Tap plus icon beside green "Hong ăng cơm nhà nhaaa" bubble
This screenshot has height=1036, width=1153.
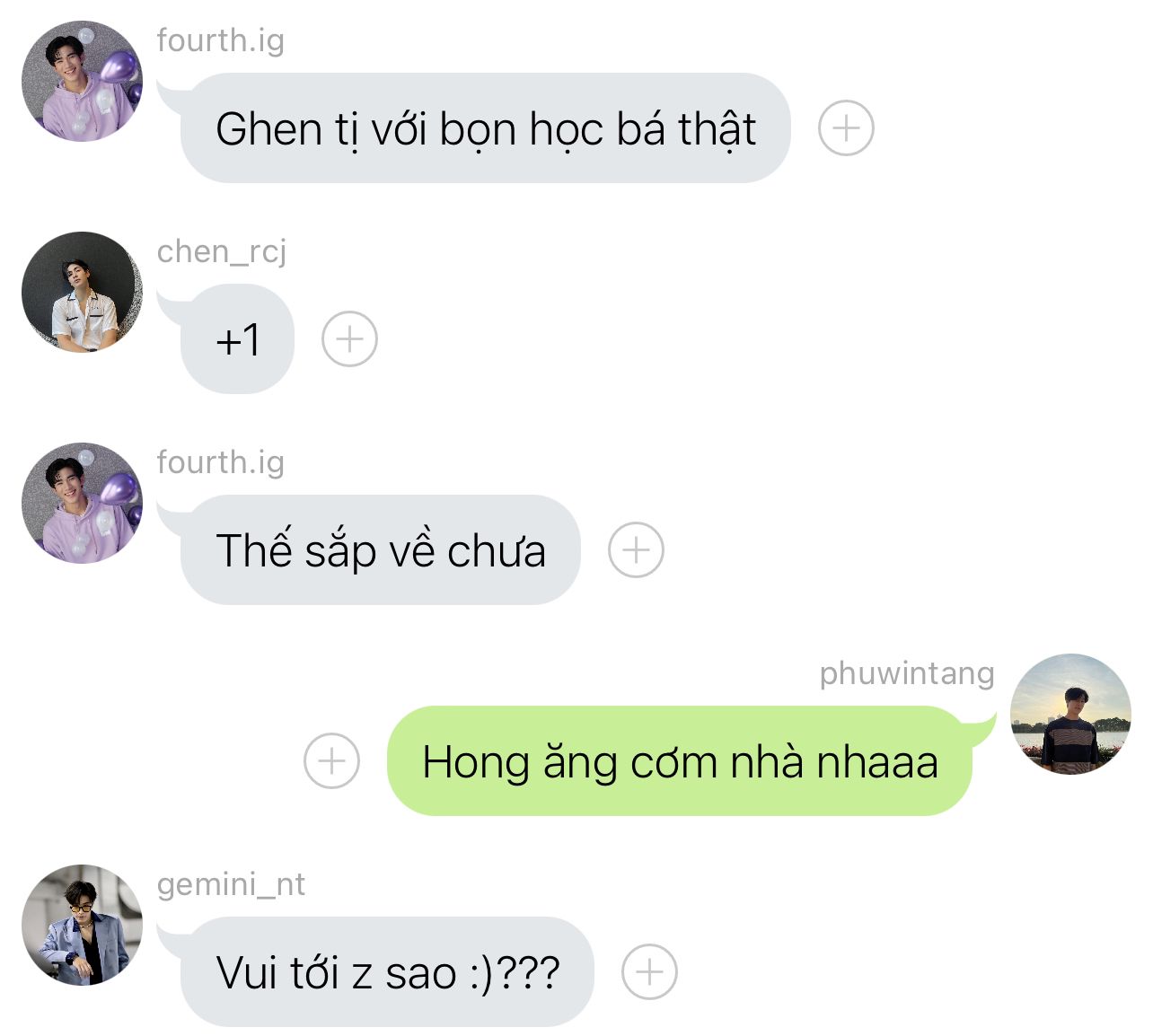[331, 761]
